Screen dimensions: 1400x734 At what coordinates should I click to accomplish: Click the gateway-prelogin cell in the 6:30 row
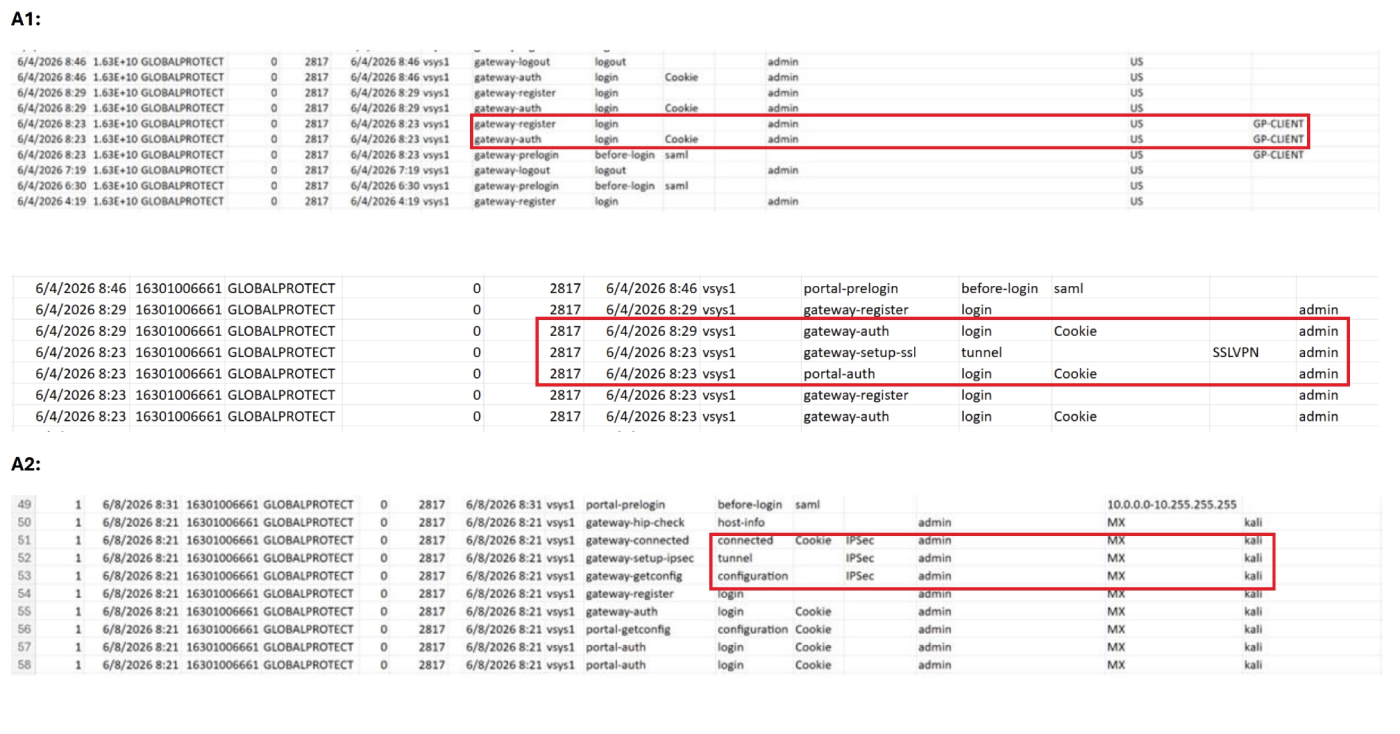coord(516,186)
